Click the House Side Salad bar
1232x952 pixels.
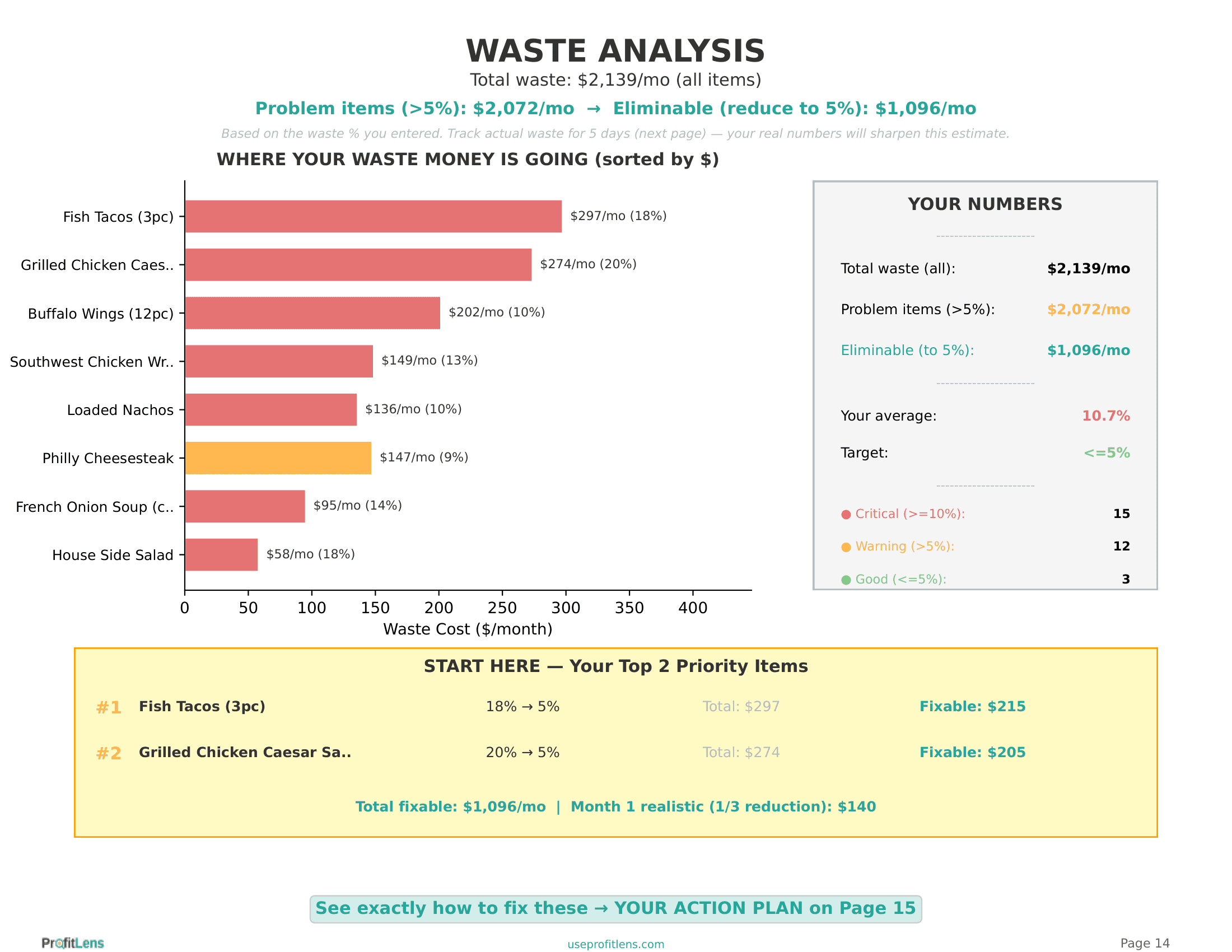221,554
